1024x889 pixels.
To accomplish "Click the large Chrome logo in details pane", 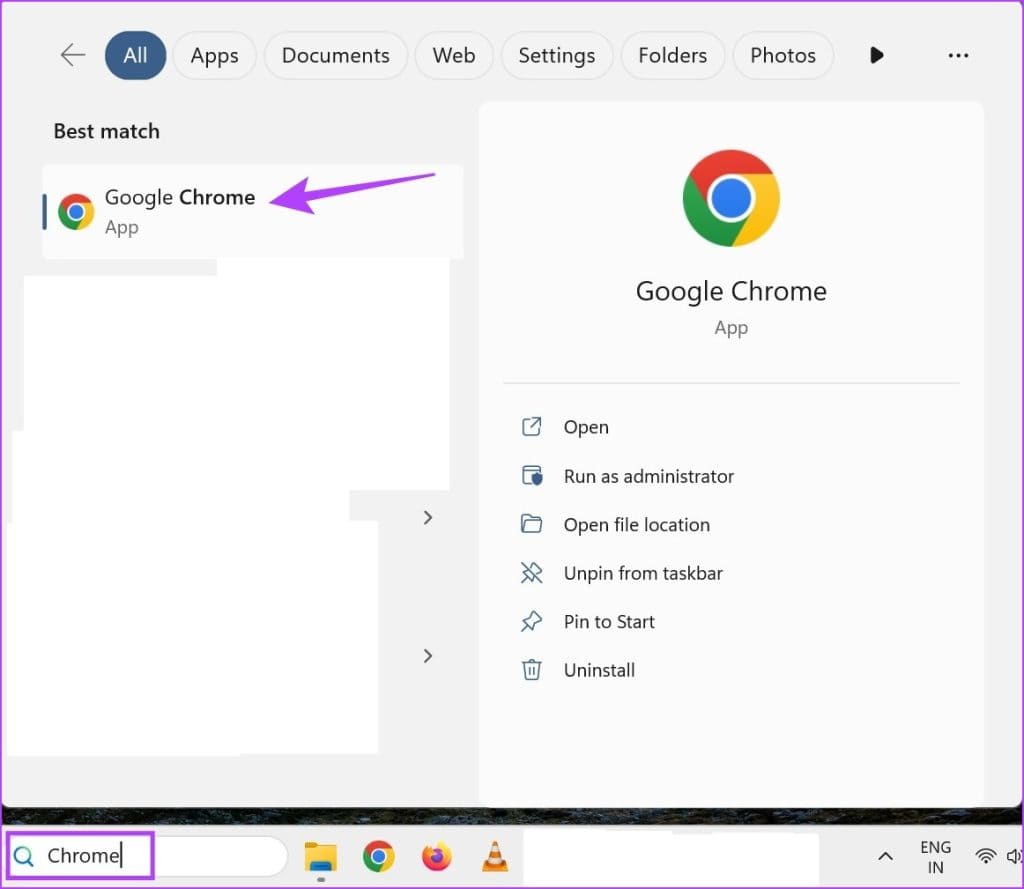I will [731, 198].
